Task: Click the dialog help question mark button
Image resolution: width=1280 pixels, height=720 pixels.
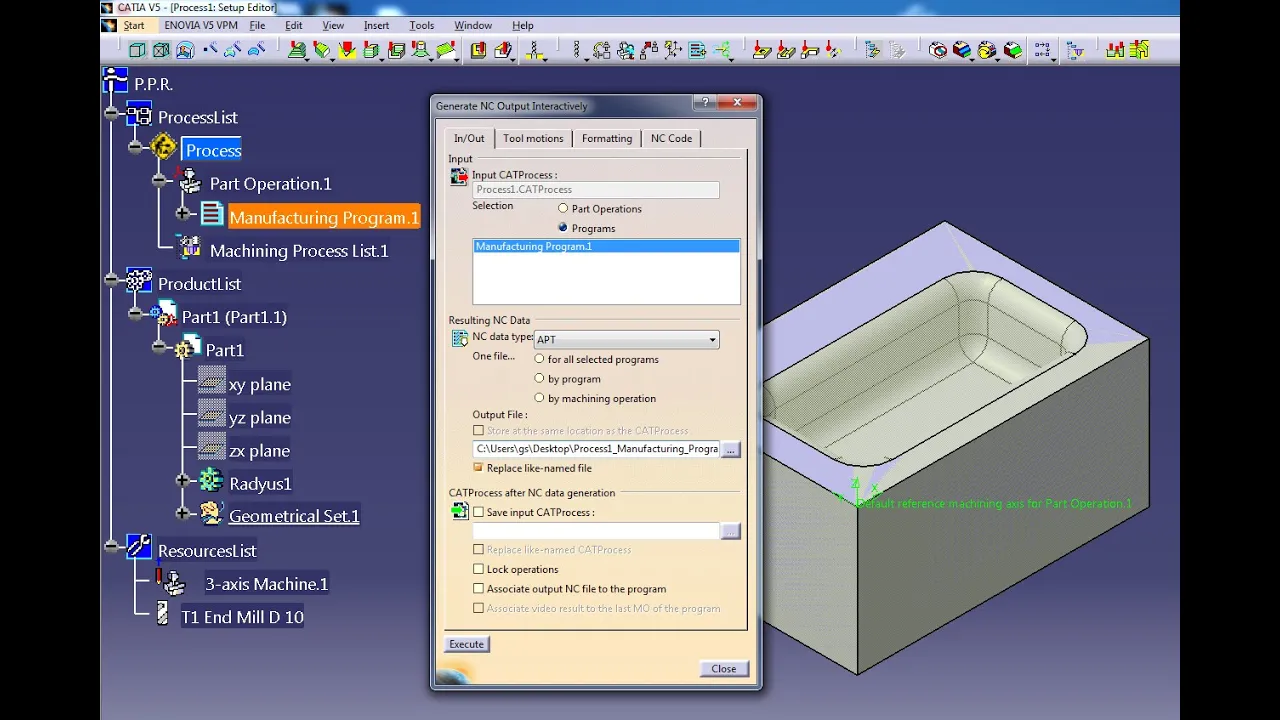Action: click(x=705, y=103)
